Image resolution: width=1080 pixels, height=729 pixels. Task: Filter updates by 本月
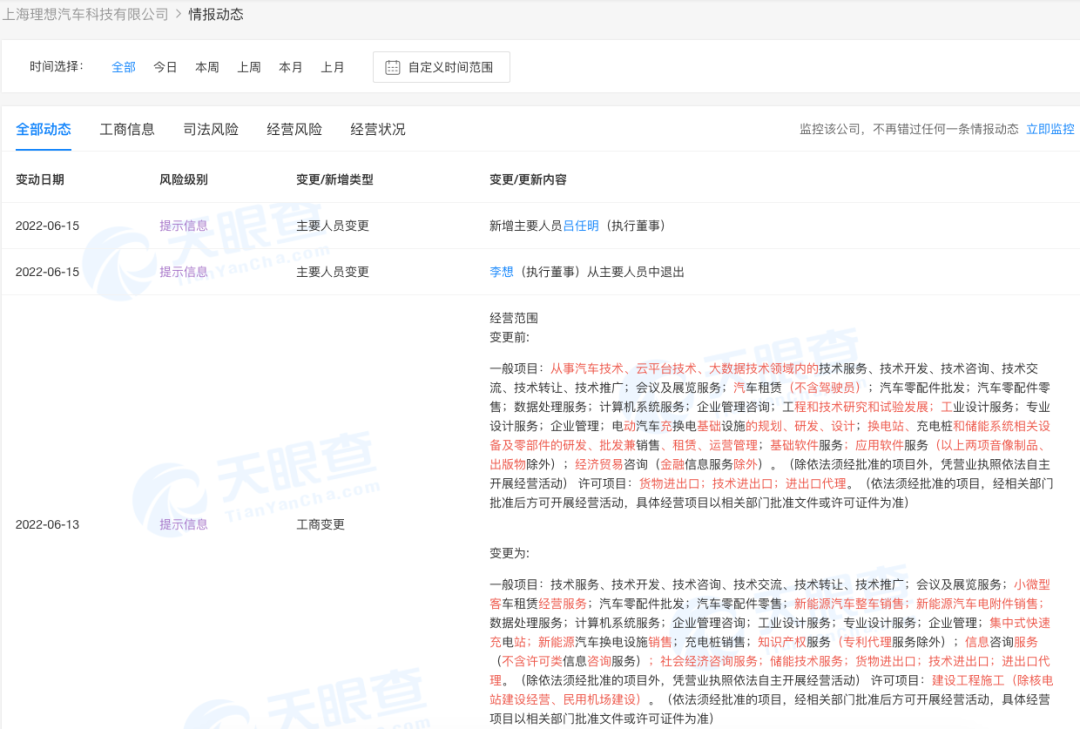(x=291, y=67)
